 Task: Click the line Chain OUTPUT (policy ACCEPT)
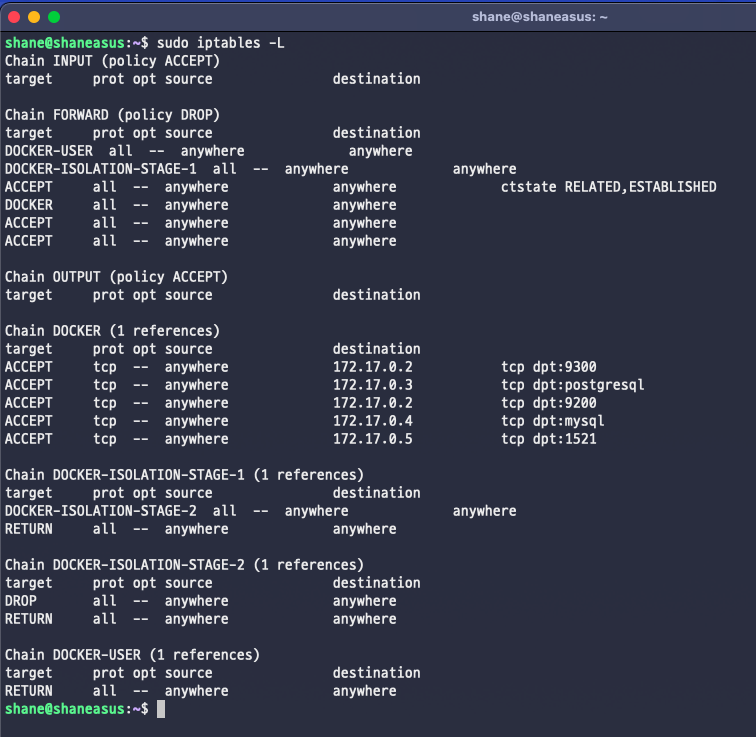coord(116,277)
